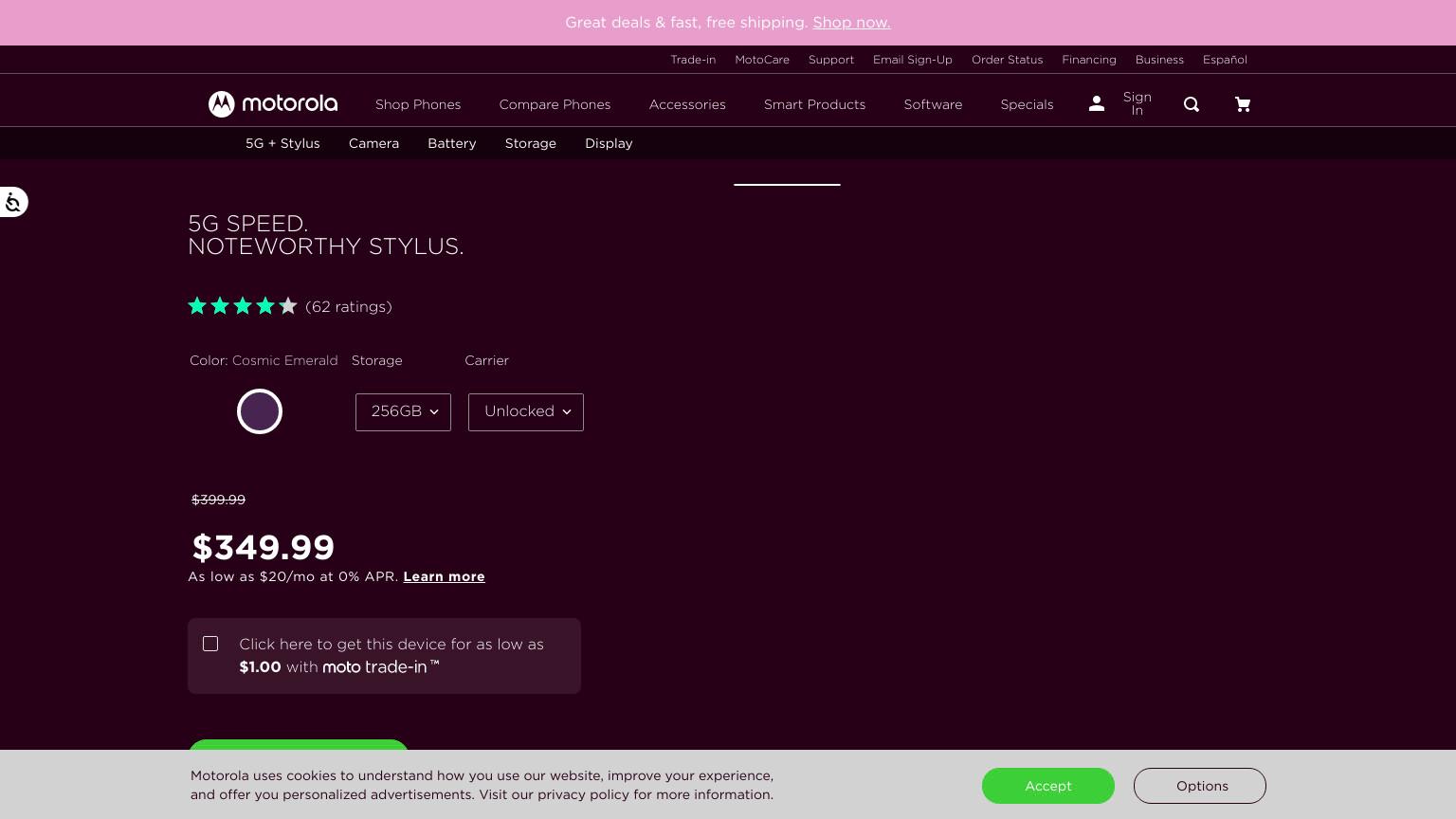Open Email Sign-Up link
Screen dimensions: 1456x819
913,59
